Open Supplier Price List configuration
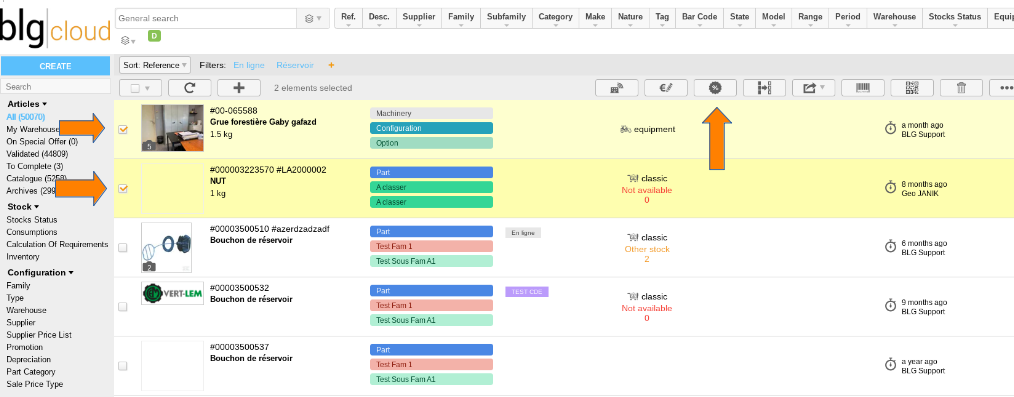The height and width of the screenshot is (397, 1014). click(39, 335)
